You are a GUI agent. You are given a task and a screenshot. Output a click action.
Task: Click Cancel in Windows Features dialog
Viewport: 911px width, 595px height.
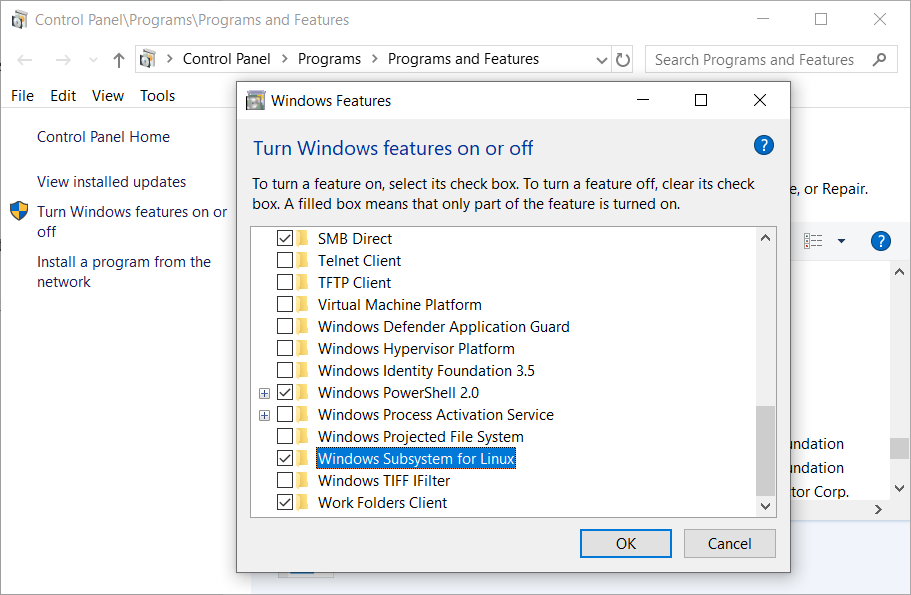point(730,543)
